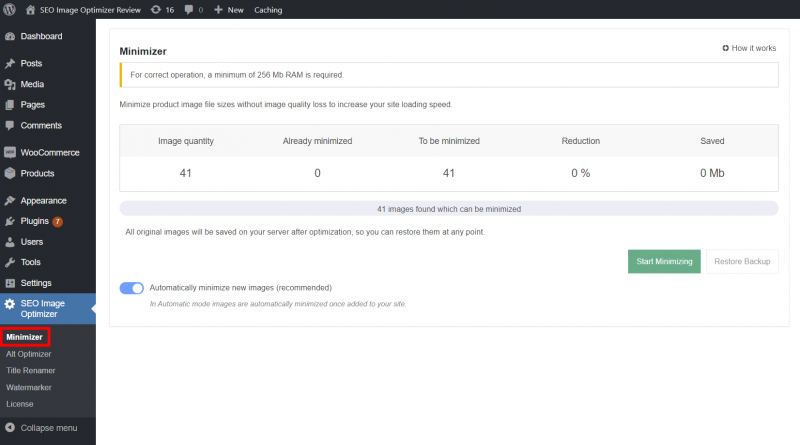Toggle automatic minimizing of new images
The image size is (800, 445).
pyautogui.click(x=132, y=288)
